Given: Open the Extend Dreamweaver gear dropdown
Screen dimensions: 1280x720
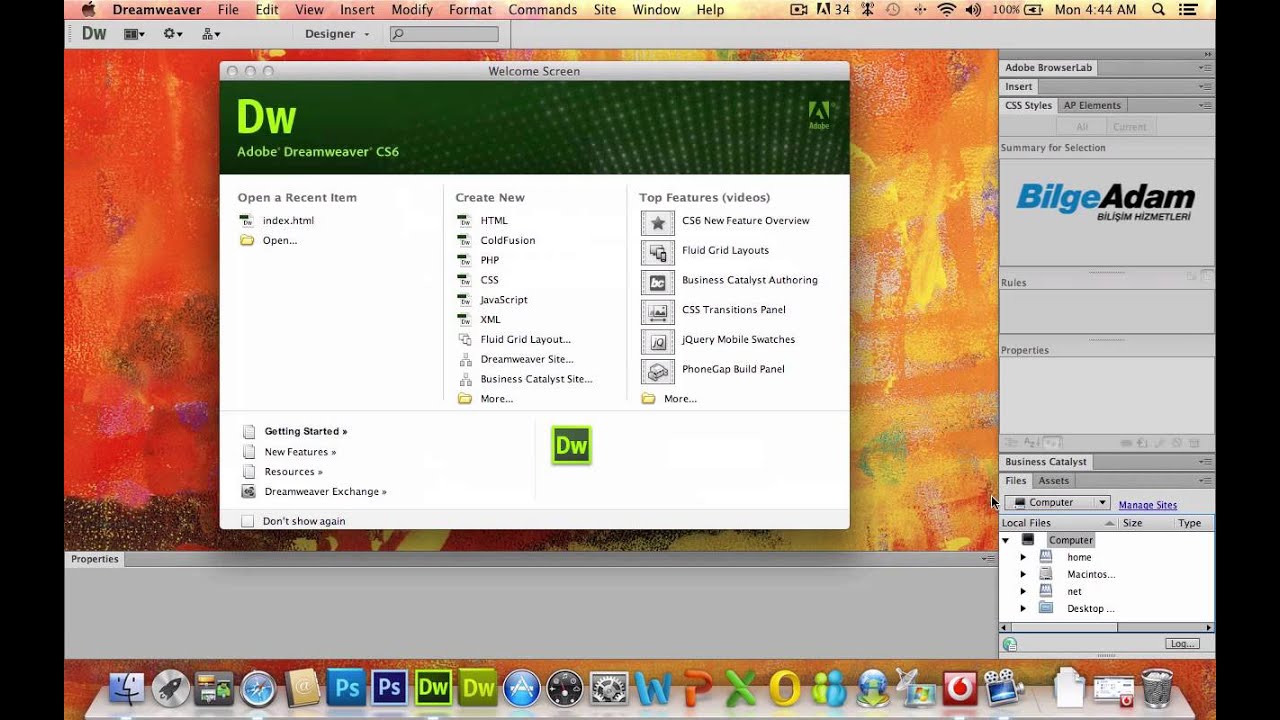Looking at the screenshot, I should (173, 34).
